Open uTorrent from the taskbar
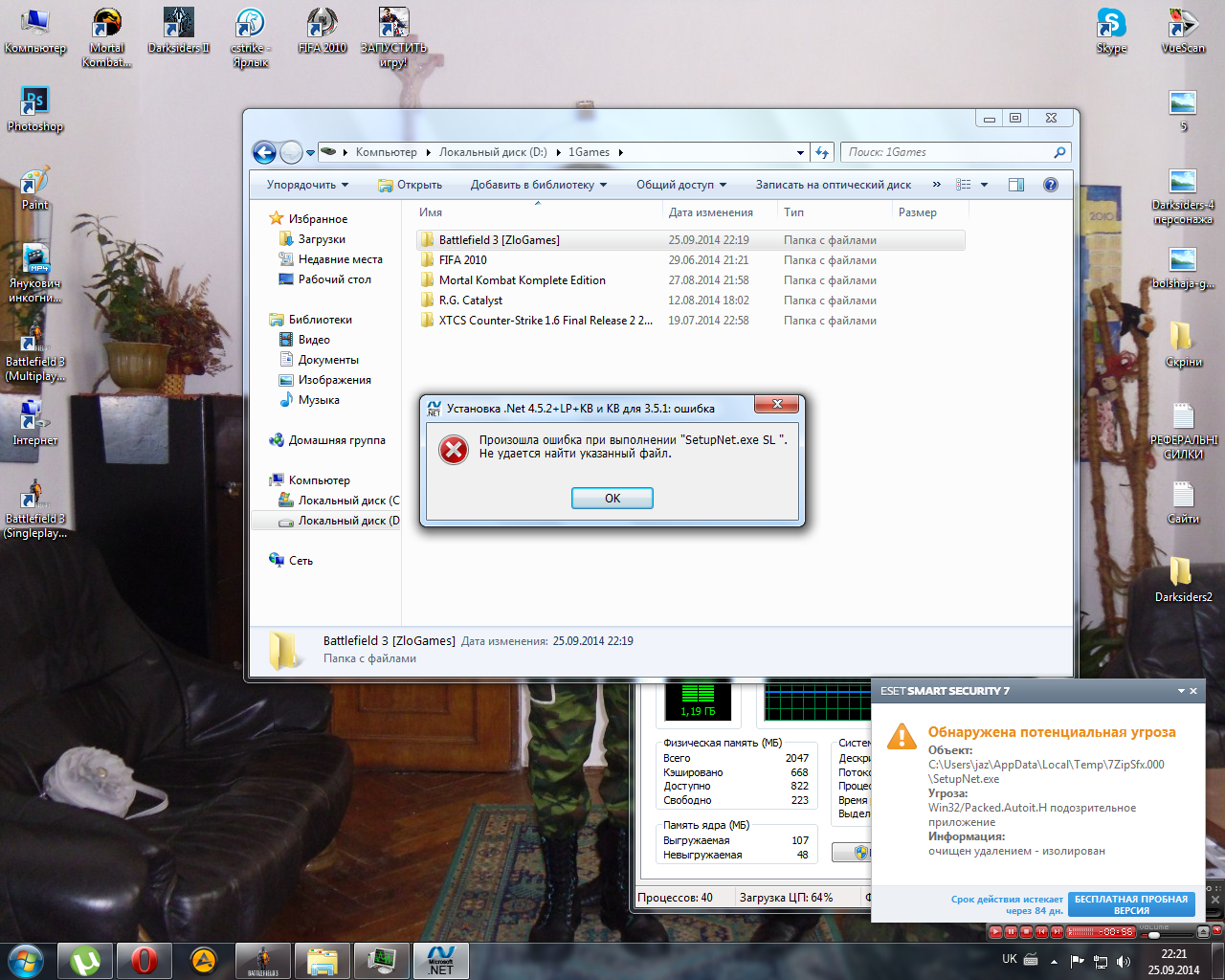The height and width of the screenshot is (980, 1225). click(x=85, y=960)
